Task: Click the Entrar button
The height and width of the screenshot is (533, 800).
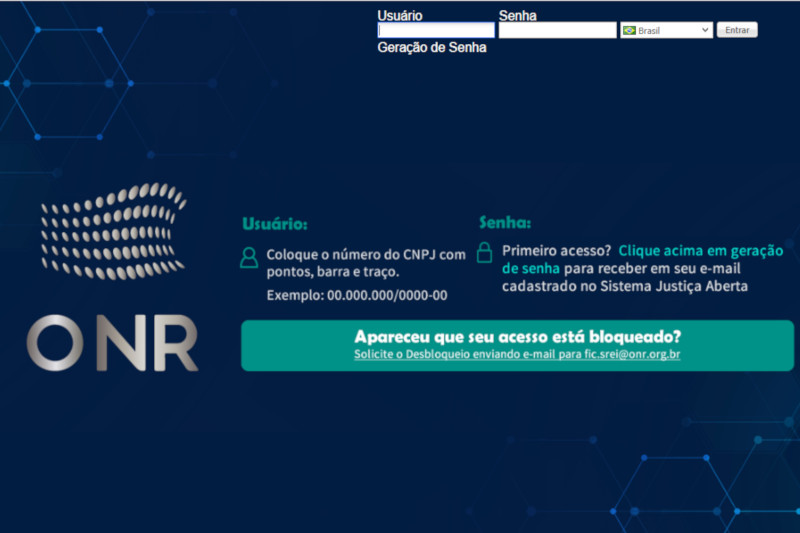Action: [737, 30]
